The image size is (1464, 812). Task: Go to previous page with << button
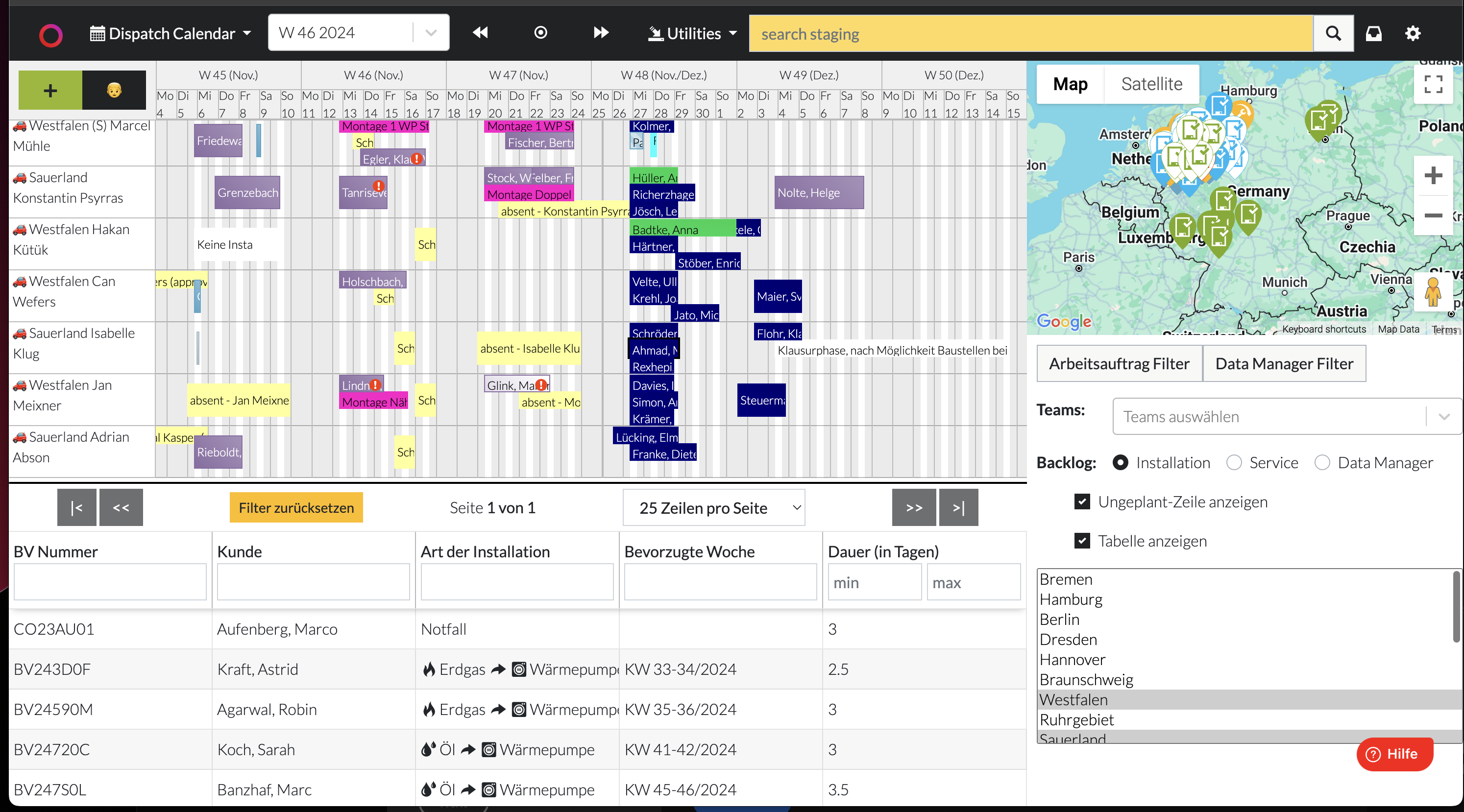(121, 507)
